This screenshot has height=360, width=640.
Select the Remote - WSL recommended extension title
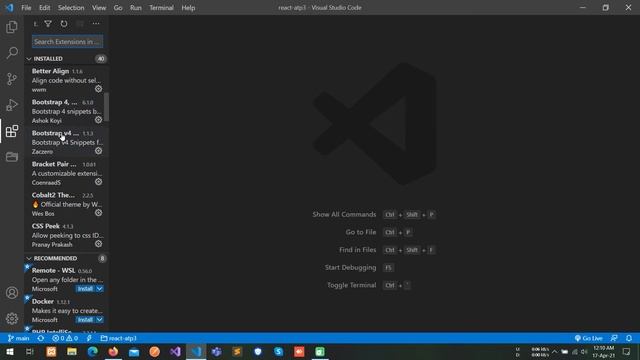(x=53, y=270)
